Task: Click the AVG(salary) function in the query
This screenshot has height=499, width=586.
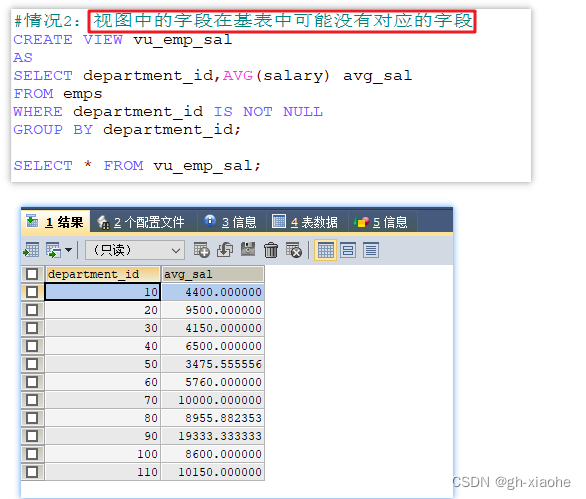Action: [277, 76]
